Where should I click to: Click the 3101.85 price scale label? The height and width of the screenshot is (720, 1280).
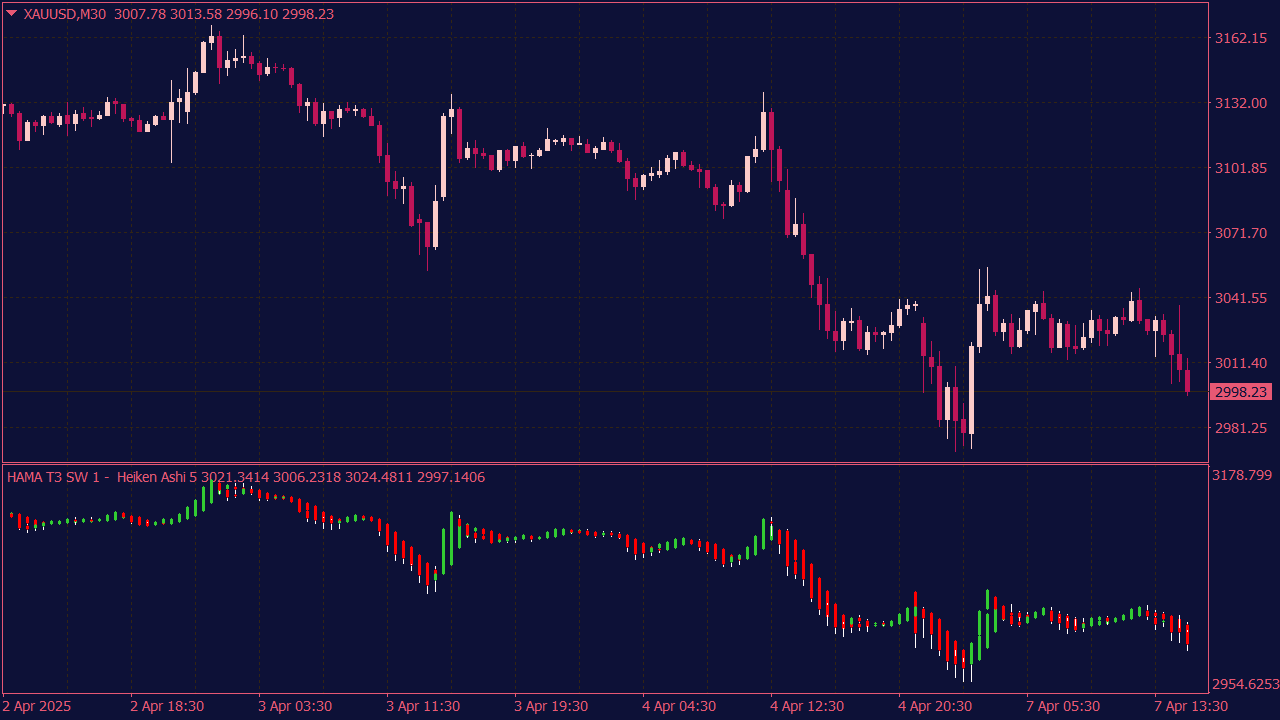[x=1240, y=168]
